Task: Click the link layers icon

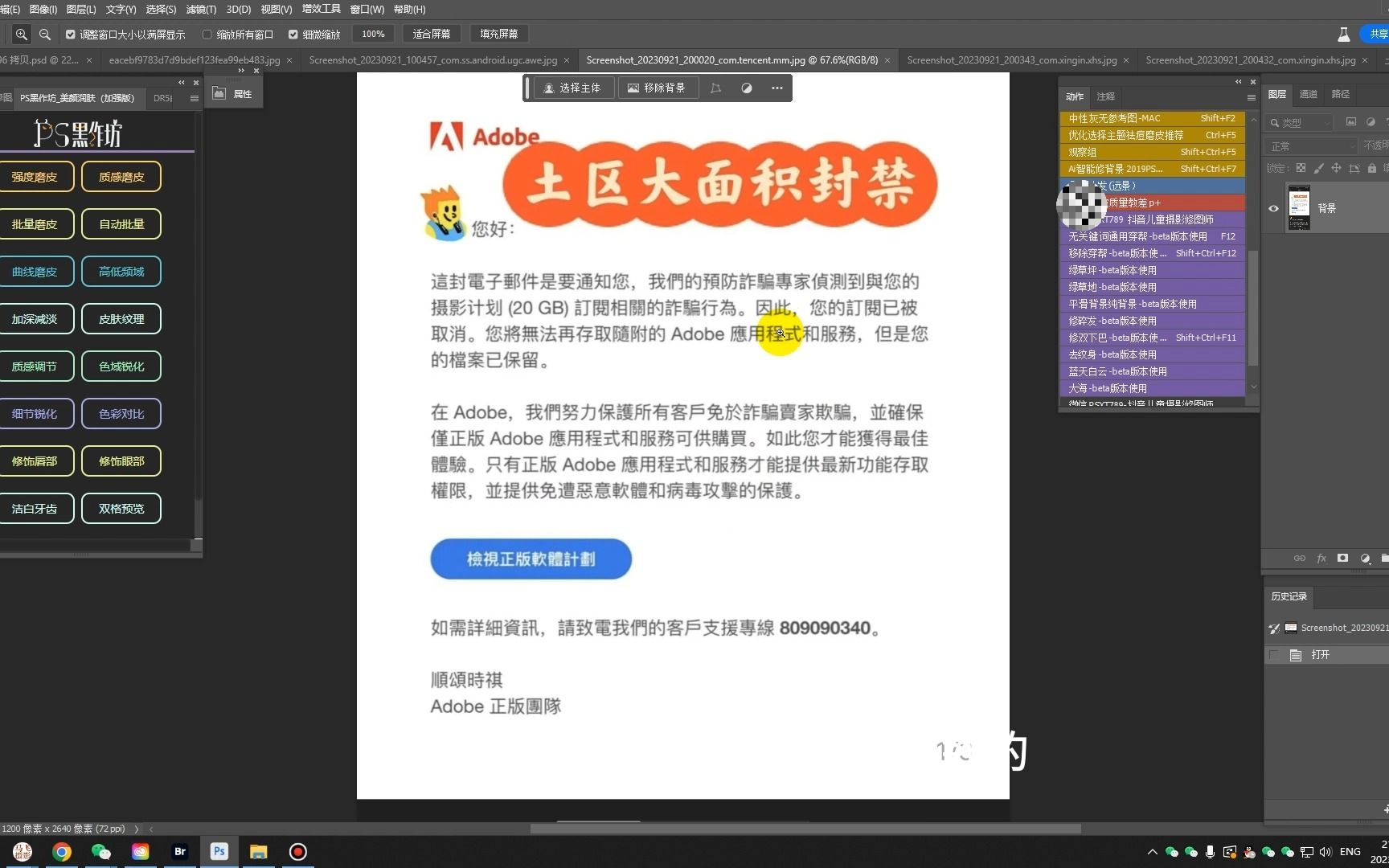Action: click(x=1299, y=558)
